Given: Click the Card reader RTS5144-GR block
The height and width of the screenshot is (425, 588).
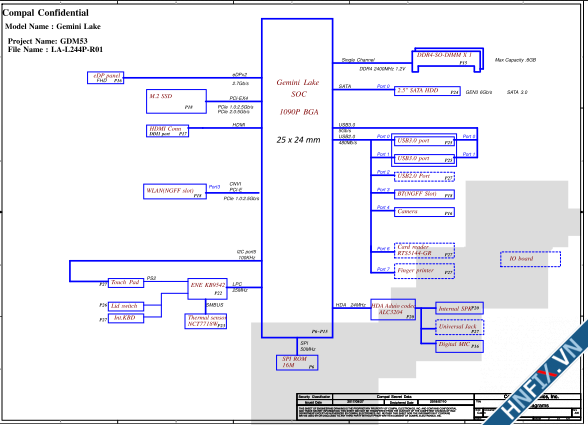Looking at the screenshot, I should tap(424, 251).
